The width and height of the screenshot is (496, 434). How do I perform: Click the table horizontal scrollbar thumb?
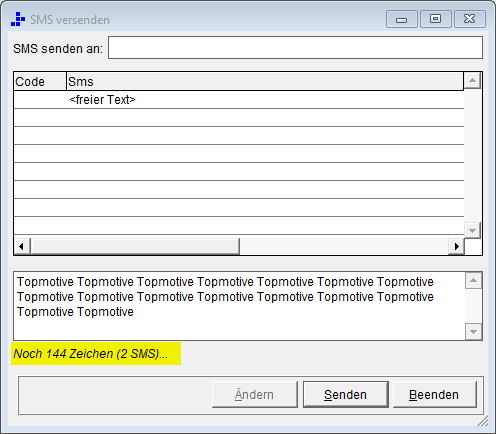click(135, 247)
